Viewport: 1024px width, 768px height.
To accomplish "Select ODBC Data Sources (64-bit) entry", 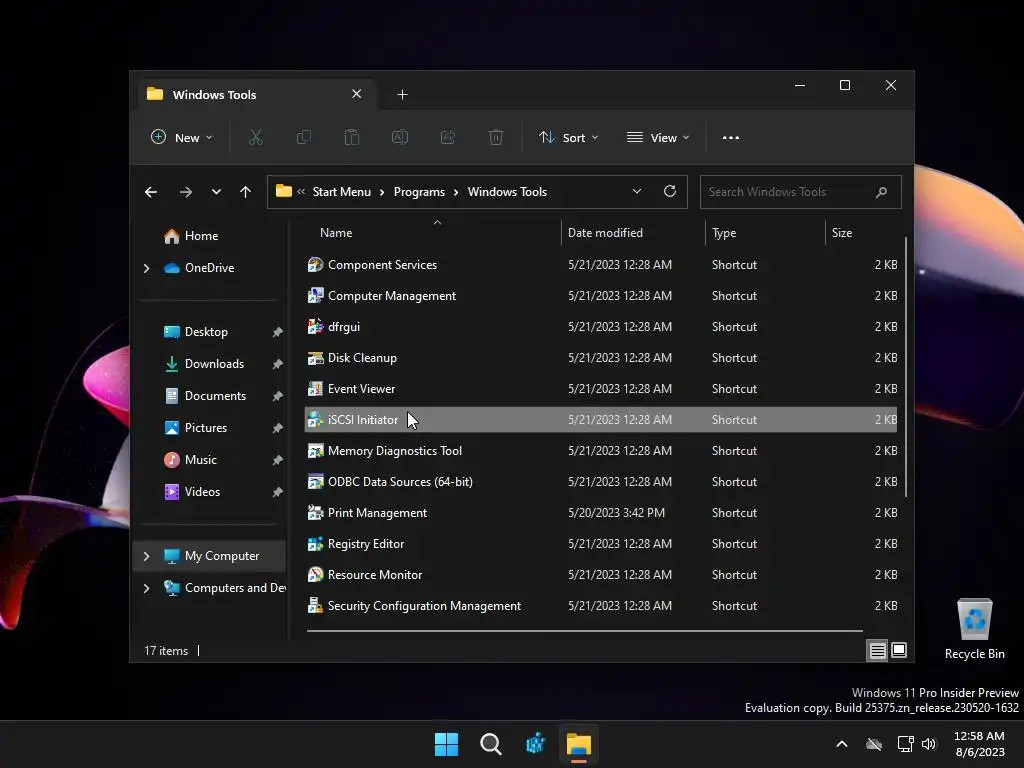I will (x=400, y=482).
